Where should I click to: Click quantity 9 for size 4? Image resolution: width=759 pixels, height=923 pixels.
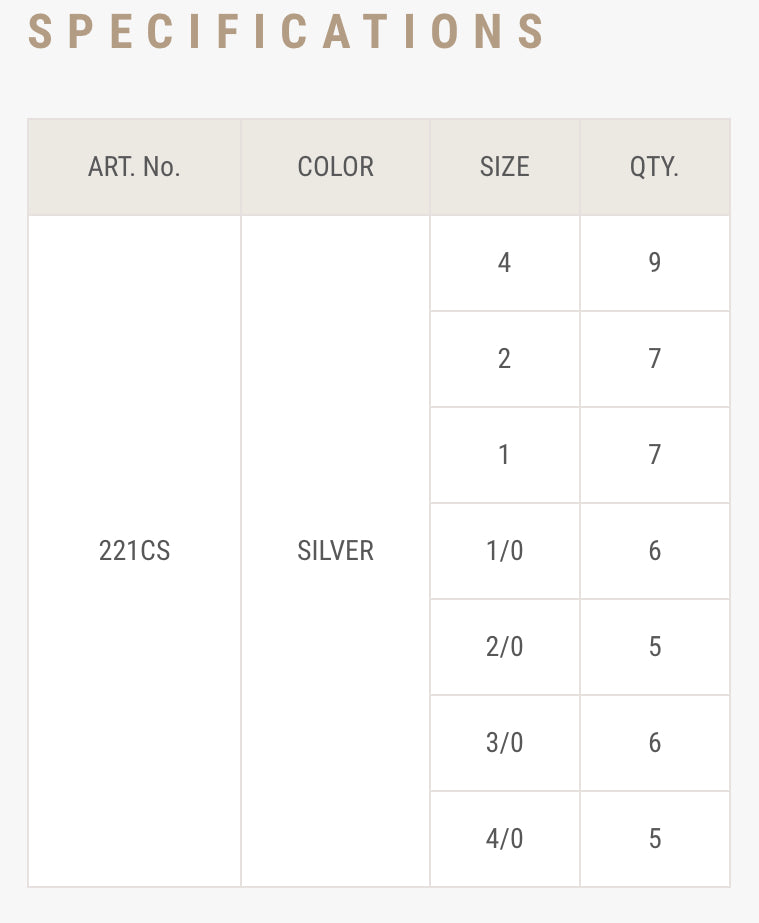(x=654, y=263)
